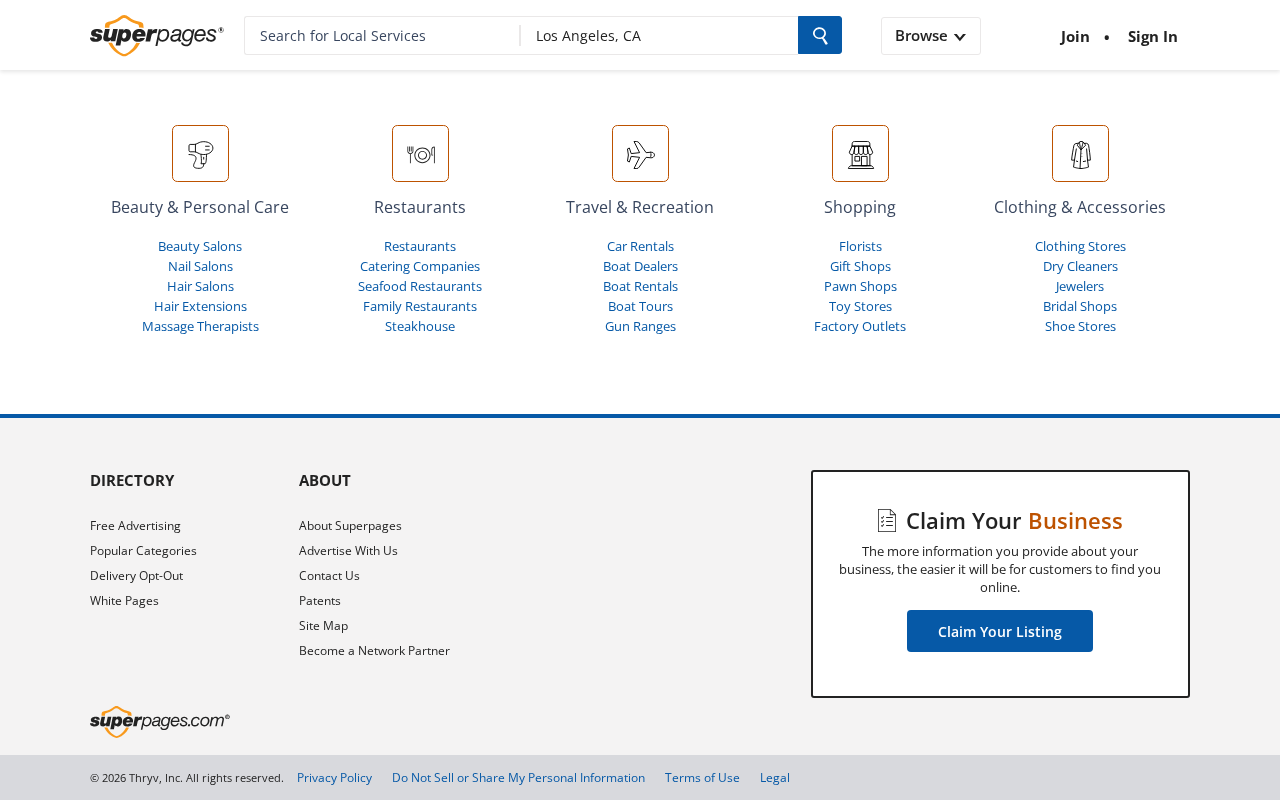The height and width of the screenshot is (800, 1280).
Task: Expand the Browse dropdown menu
Action: (x=930, y=36)
